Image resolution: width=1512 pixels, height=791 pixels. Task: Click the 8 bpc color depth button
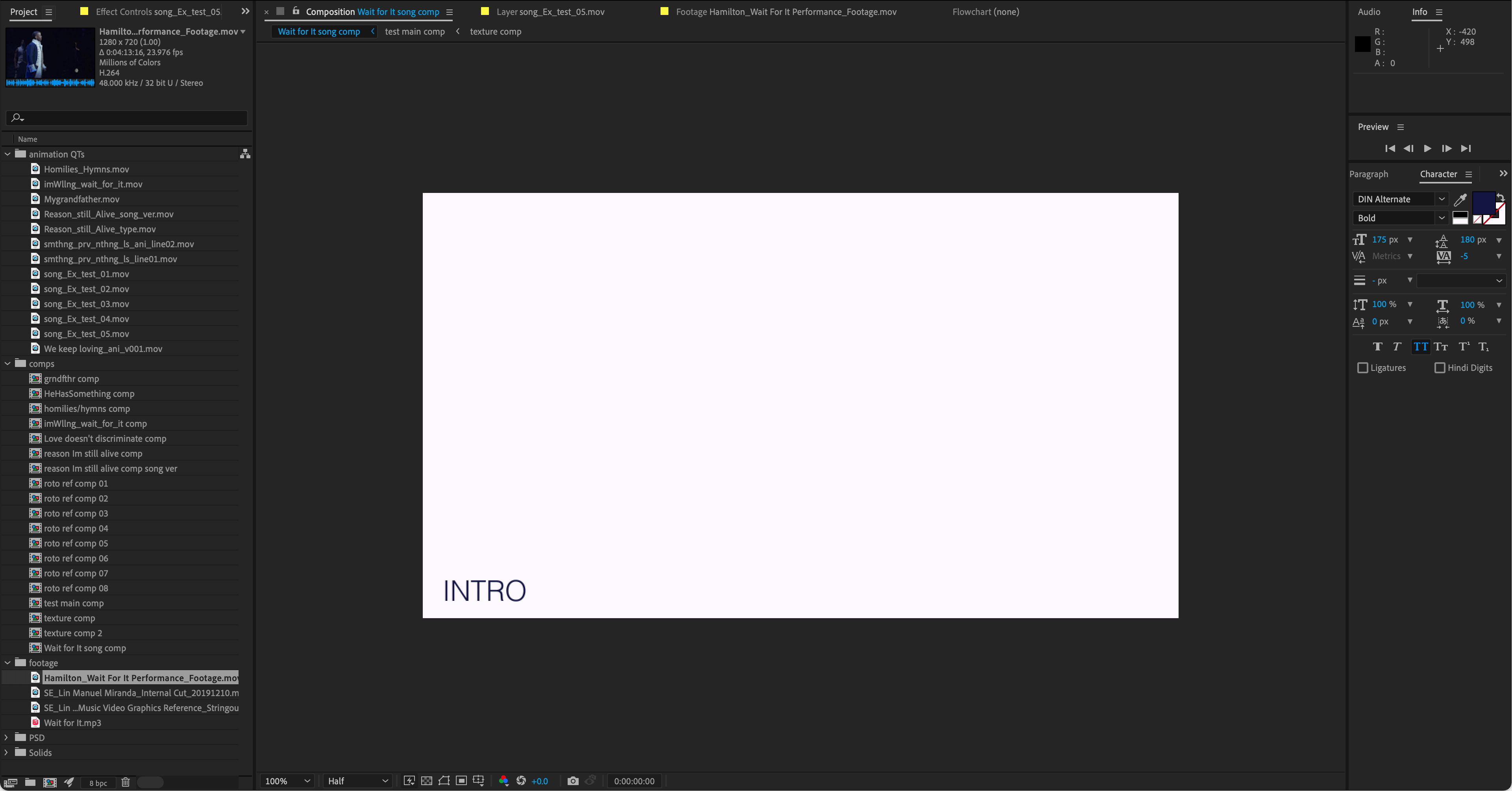98,783
